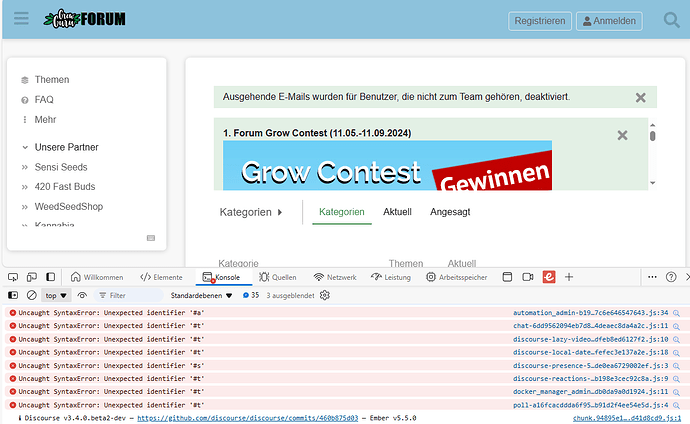690x424 pixels.
Task: Open the forum hamburger menu
Action: click(x=21, y=18)
